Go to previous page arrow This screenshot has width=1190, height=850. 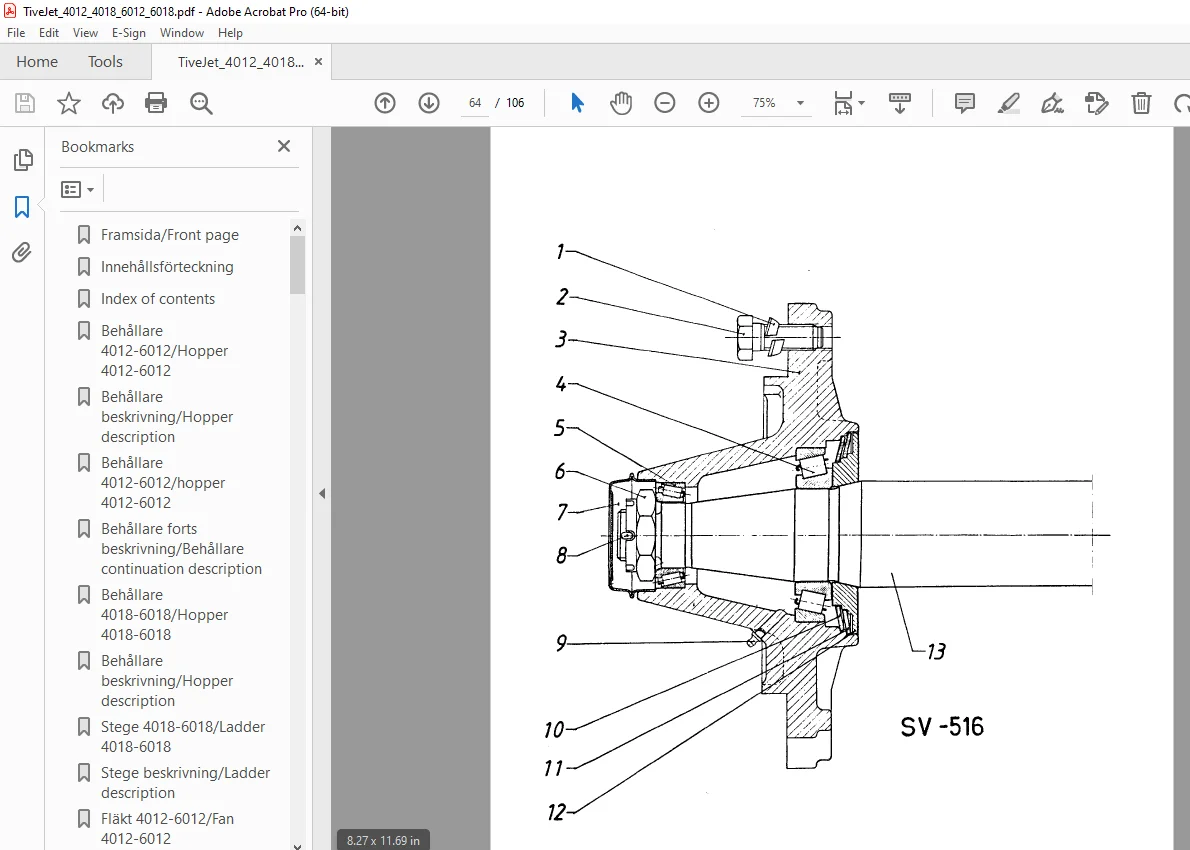pos(385,103)
